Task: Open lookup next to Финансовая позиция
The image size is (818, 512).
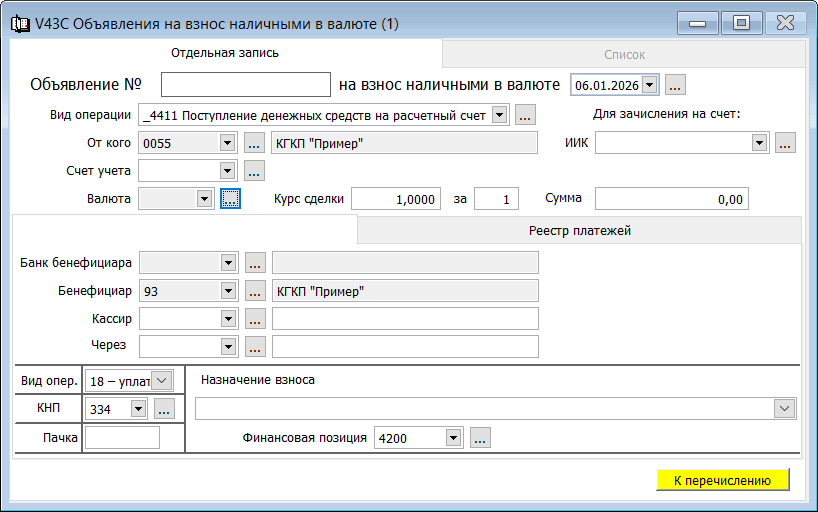Action: [480, 438]
